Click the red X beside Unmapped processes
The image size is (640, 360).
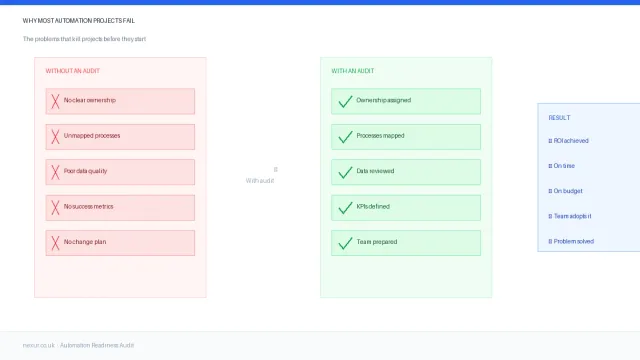click(x=56, y=137)
